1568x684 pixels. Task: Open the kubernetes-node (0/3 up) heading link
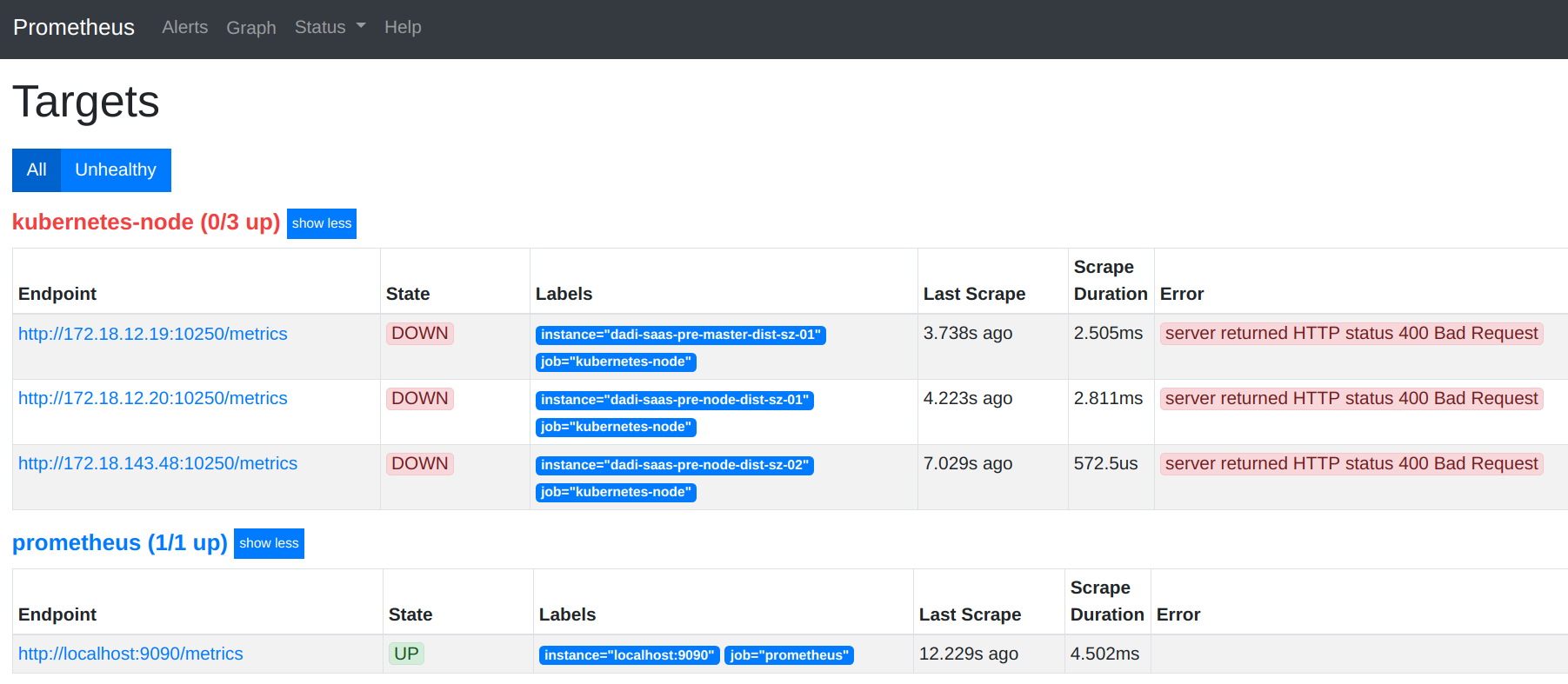(146, 222)
